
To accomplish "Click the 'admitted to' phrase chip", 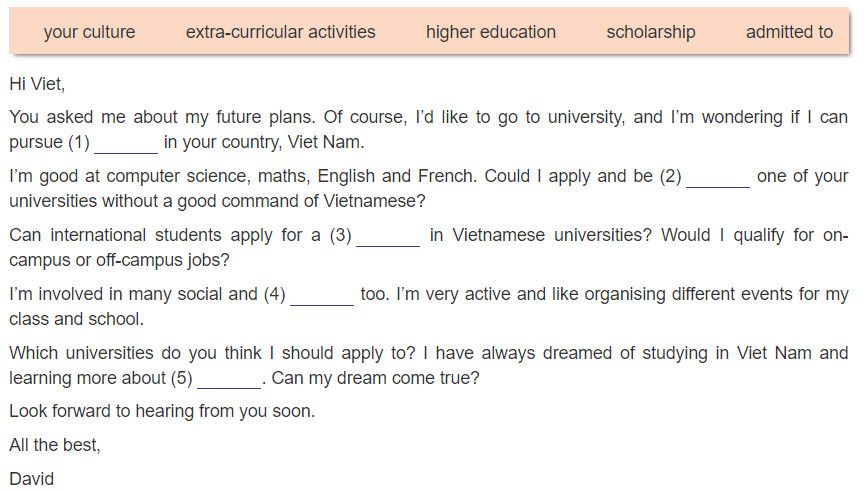I will click(x=789, y=32).
